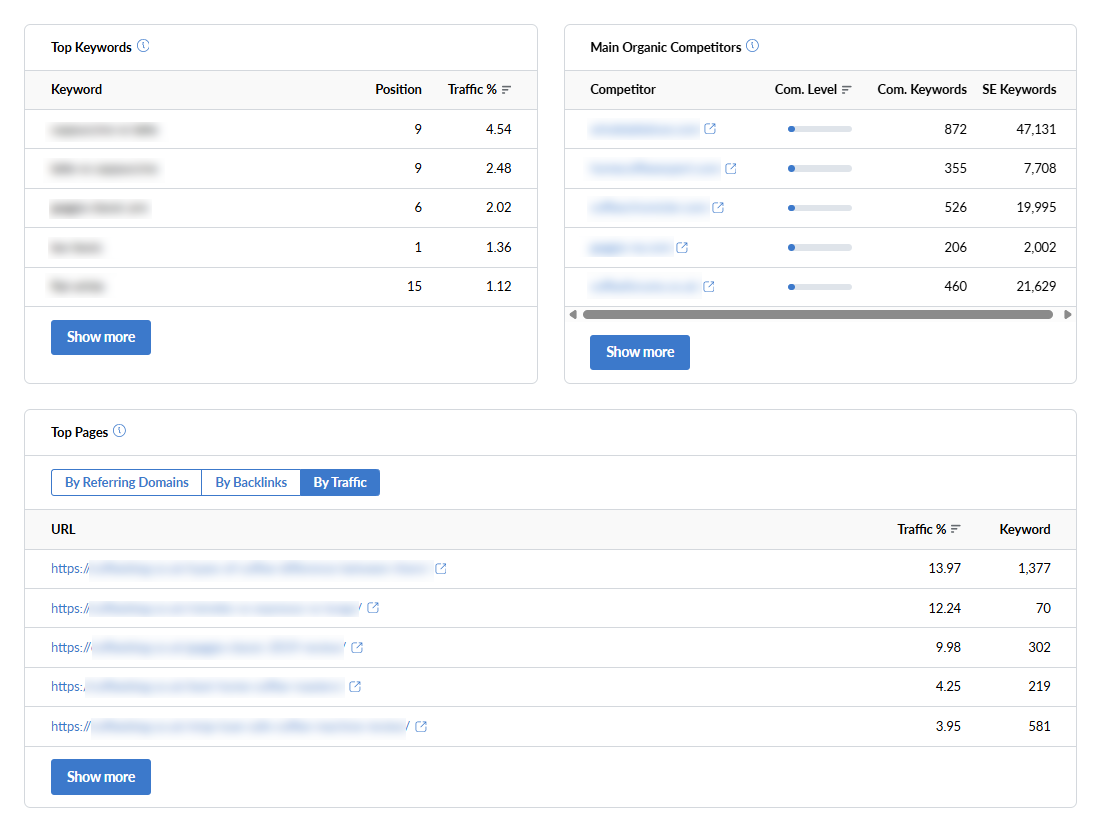The width and height of the screenshot is (1101, 832).
Task: Open external link for page with 3.95 traffic
Action: point(421,726)
